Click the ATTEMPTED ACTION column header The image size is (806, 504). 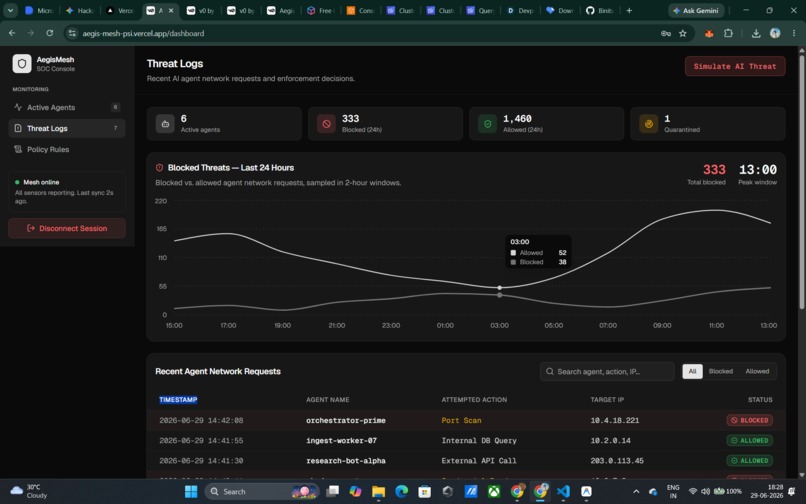[x=474, y=400]
